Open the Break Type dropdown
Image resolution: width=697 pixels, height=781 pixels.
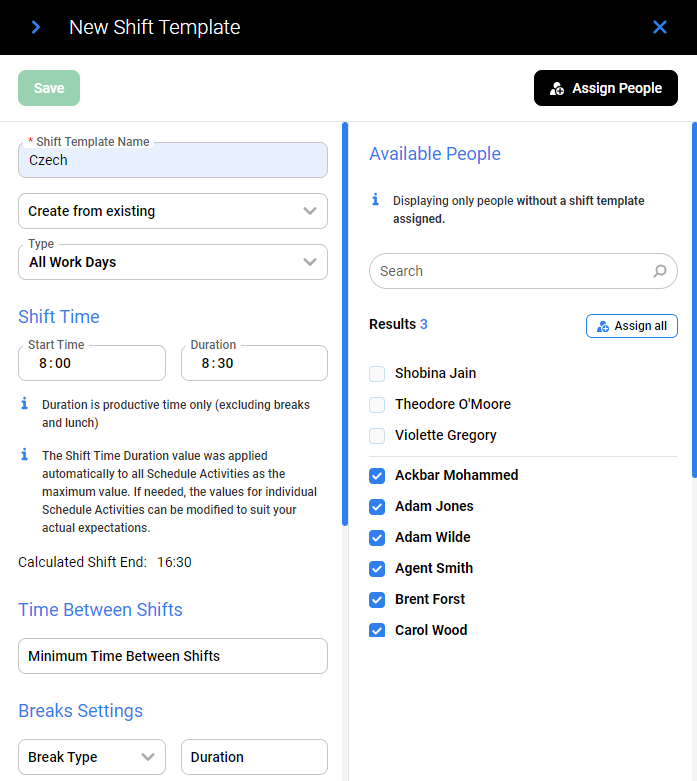[x=92, y=757]
